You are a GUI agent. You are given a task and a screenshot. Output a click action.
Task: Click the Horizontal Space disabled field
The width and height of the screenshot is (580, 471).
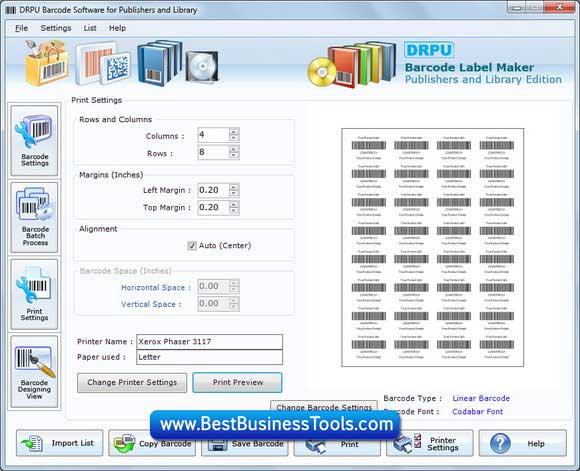[x=214, y=286]
